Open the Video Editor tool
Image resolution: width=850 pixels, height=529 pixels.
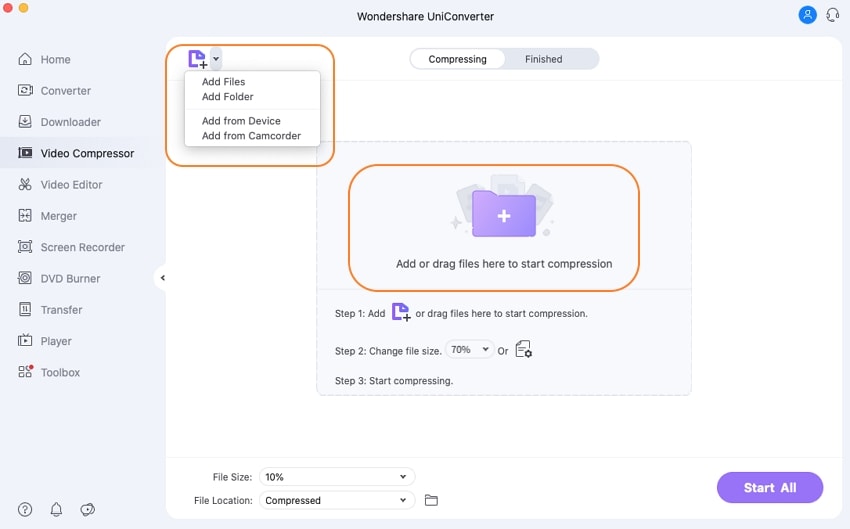point(60,185)
